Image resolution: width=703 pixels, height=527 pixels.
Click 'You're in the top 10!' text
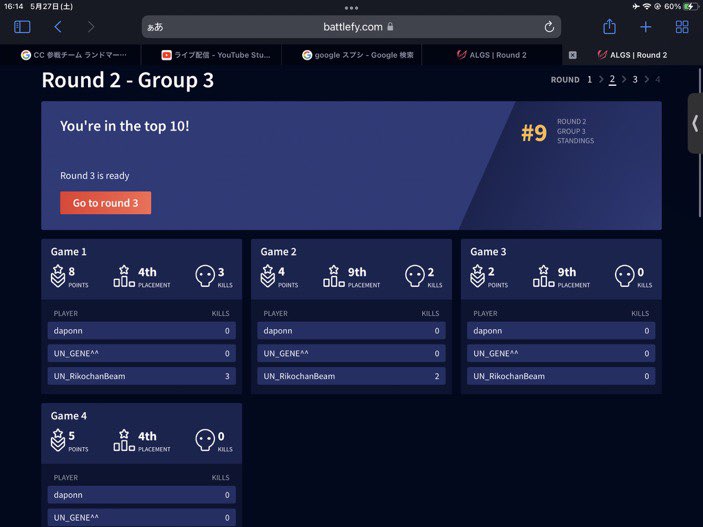[125, 126]
